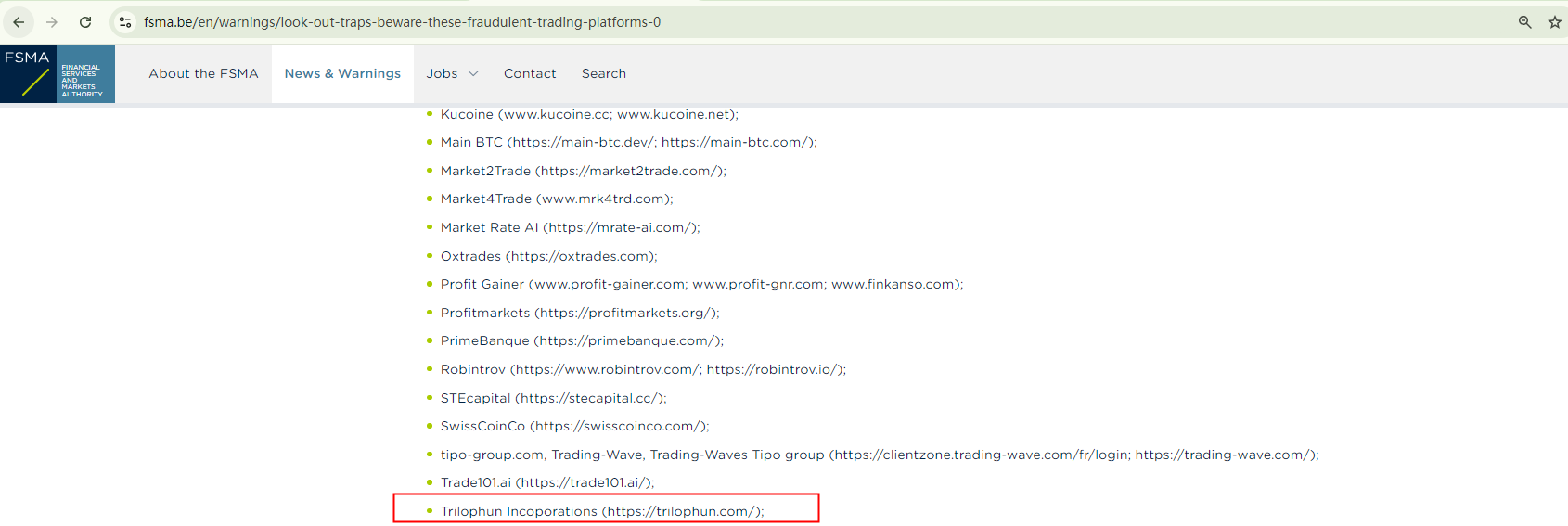Click the browser Back arrow
This screenshot has width=1568, height=526.
point(19,22)
